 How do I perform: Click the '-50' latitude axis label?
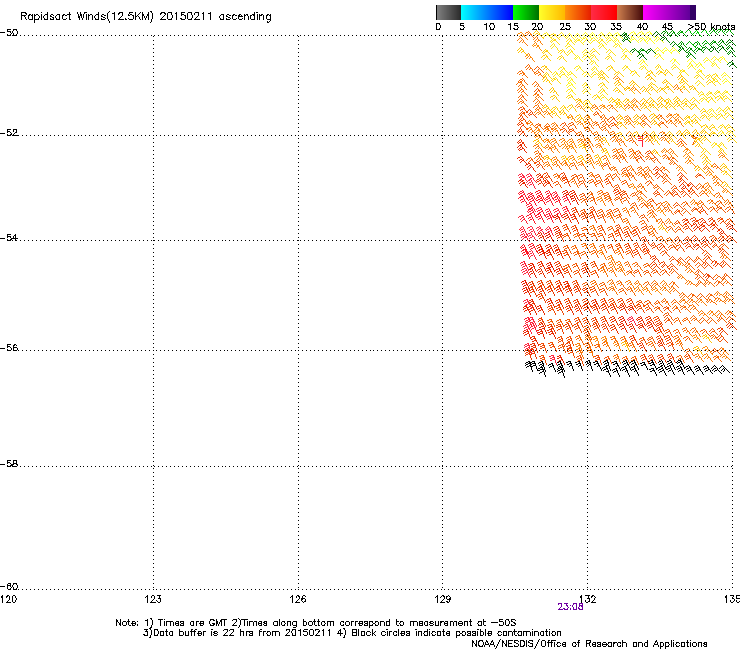point(9,33)
